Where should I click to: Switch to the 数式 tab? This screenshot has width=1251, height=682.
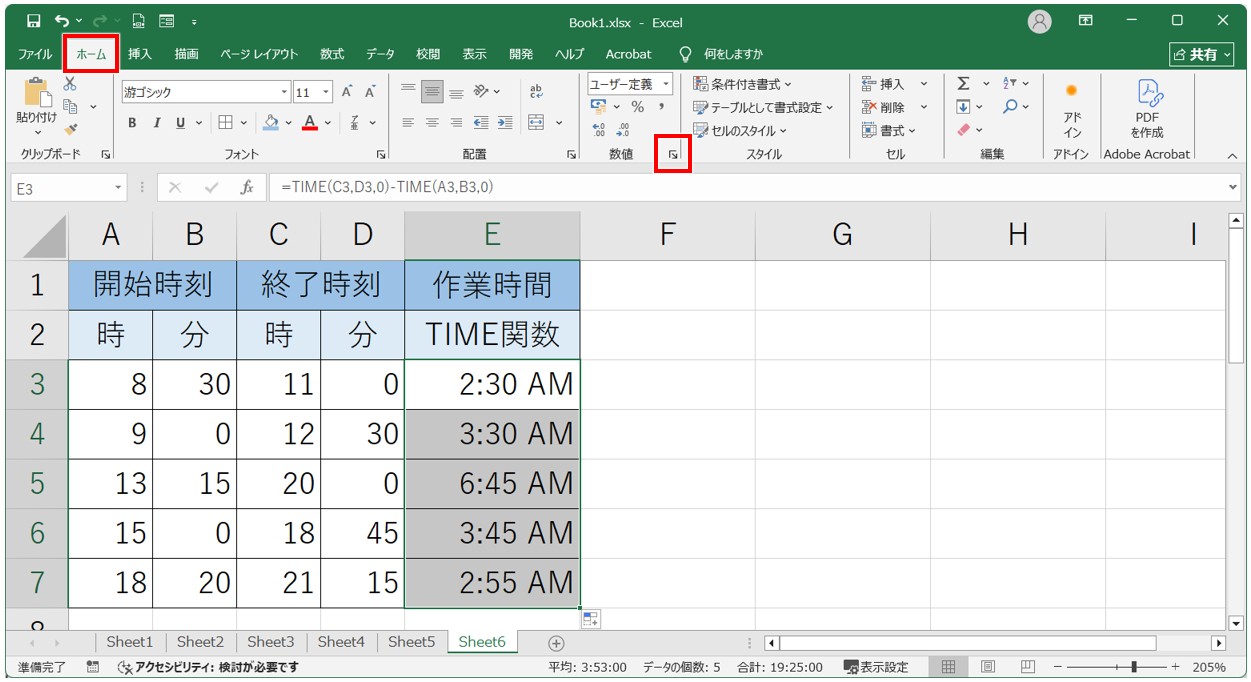click(332, 54)
